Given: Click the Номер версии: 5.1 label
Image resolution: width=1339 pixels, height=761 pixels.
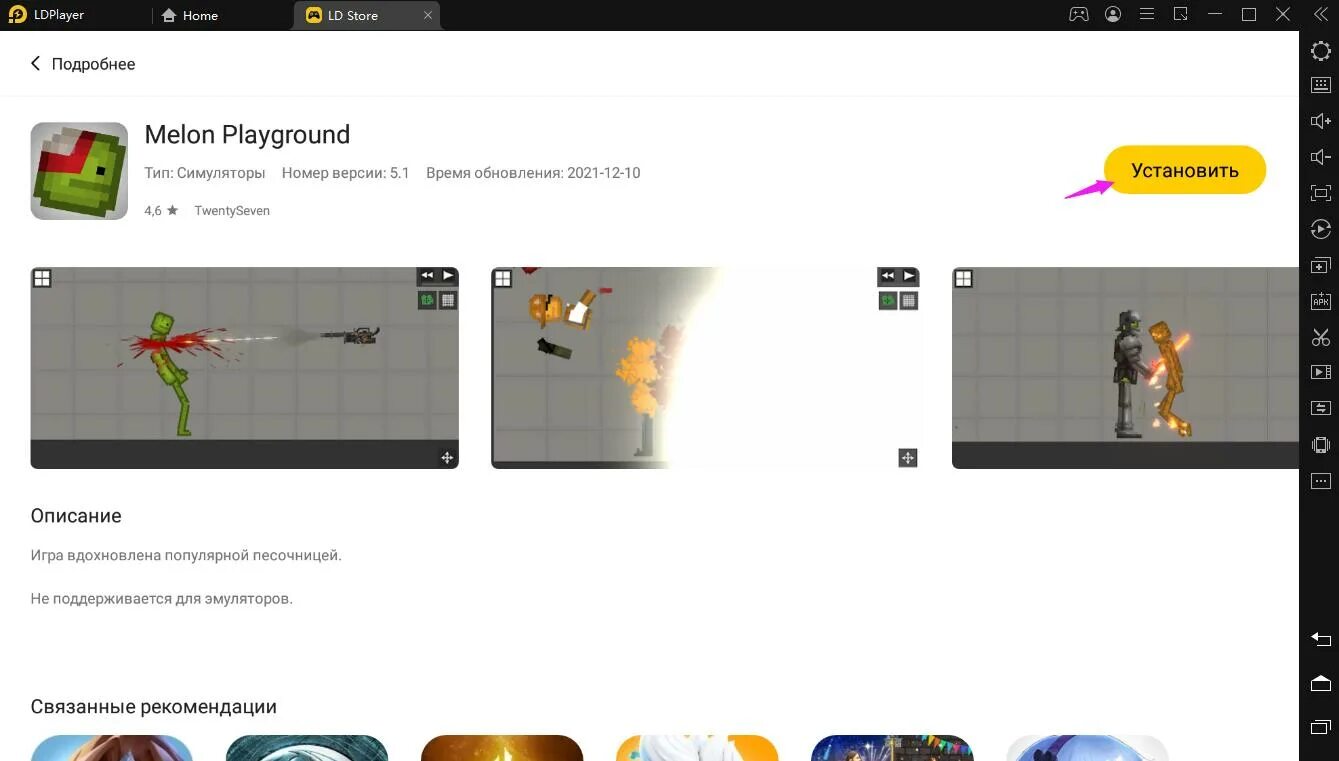Looking at the screenshot, I should coord(346,173).
